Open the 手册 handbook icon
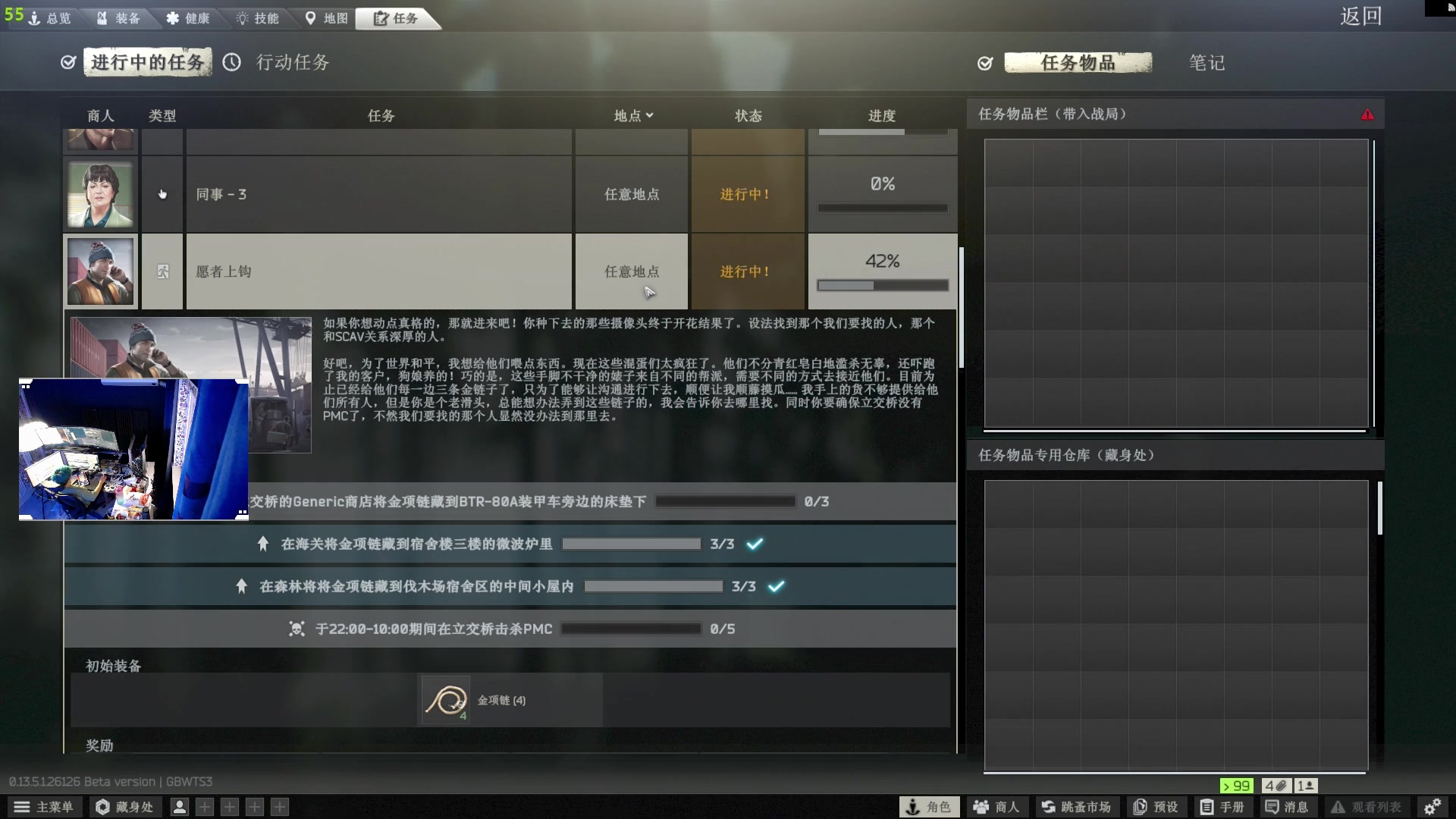 (x=1220, y=807)
